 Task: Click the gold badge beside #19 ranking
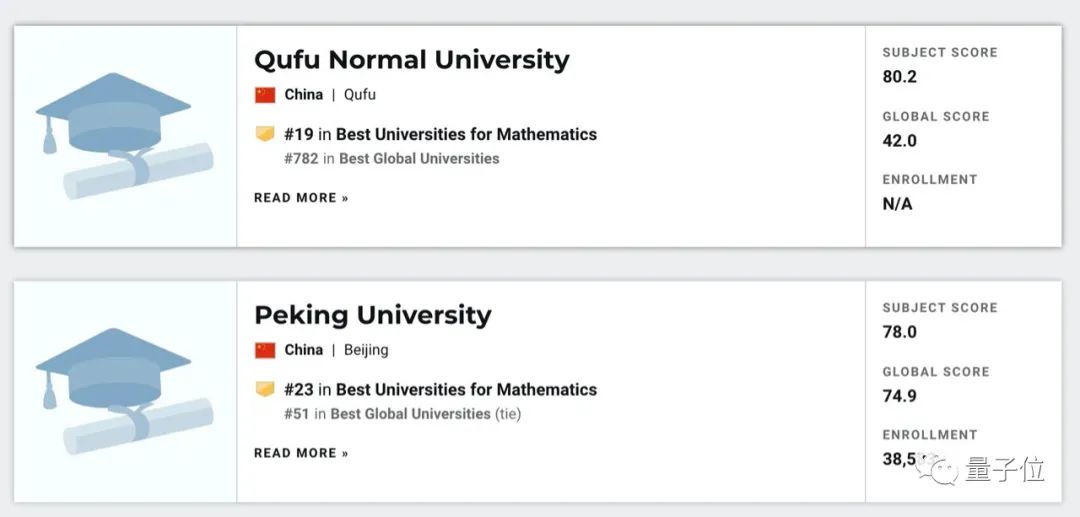click(265, 134)
